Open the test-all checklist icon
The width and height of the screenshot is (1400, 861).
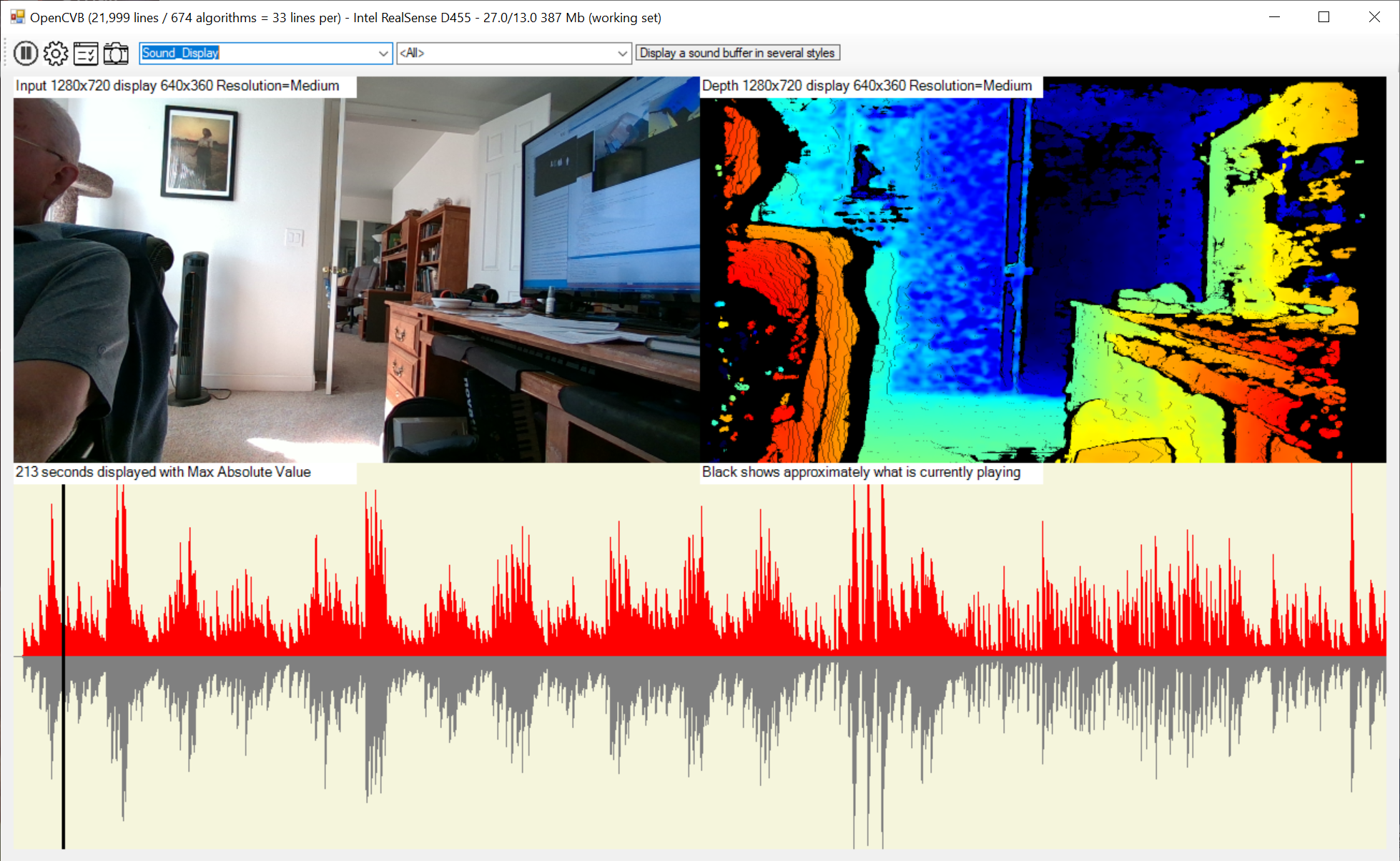86,53
